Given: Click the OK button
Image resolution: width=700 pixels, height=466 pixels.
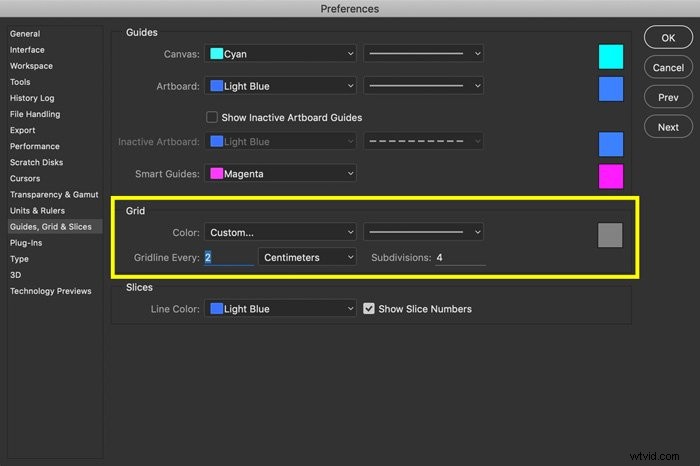Looking at the screenshot, I should 668,38.
